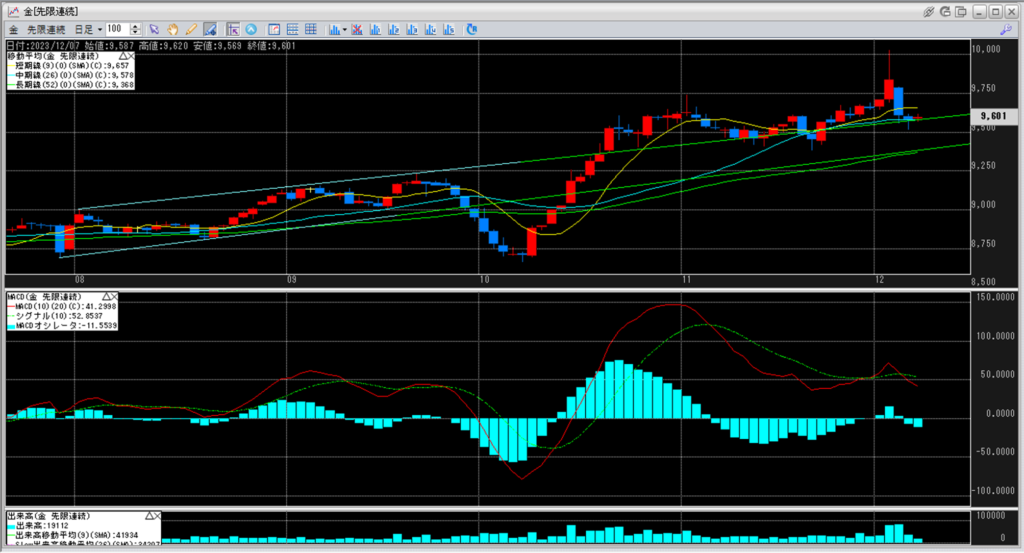Toggle the selected line-edit drawing tool
The width and height of the screenshot is (1024, 553).
point(210,29)
